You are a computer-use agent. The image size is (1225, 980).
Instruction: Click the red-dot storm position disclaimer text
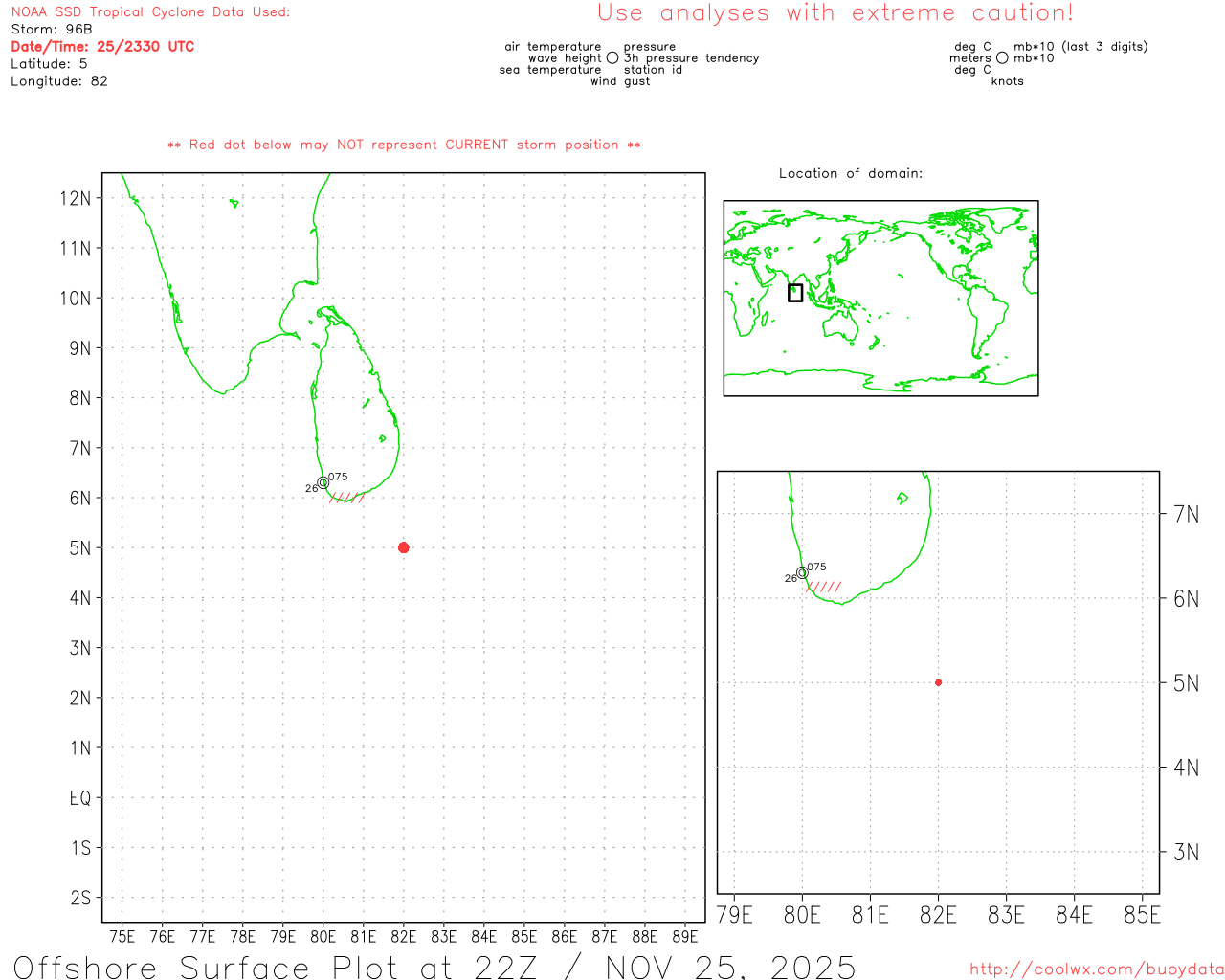(404, 145)
